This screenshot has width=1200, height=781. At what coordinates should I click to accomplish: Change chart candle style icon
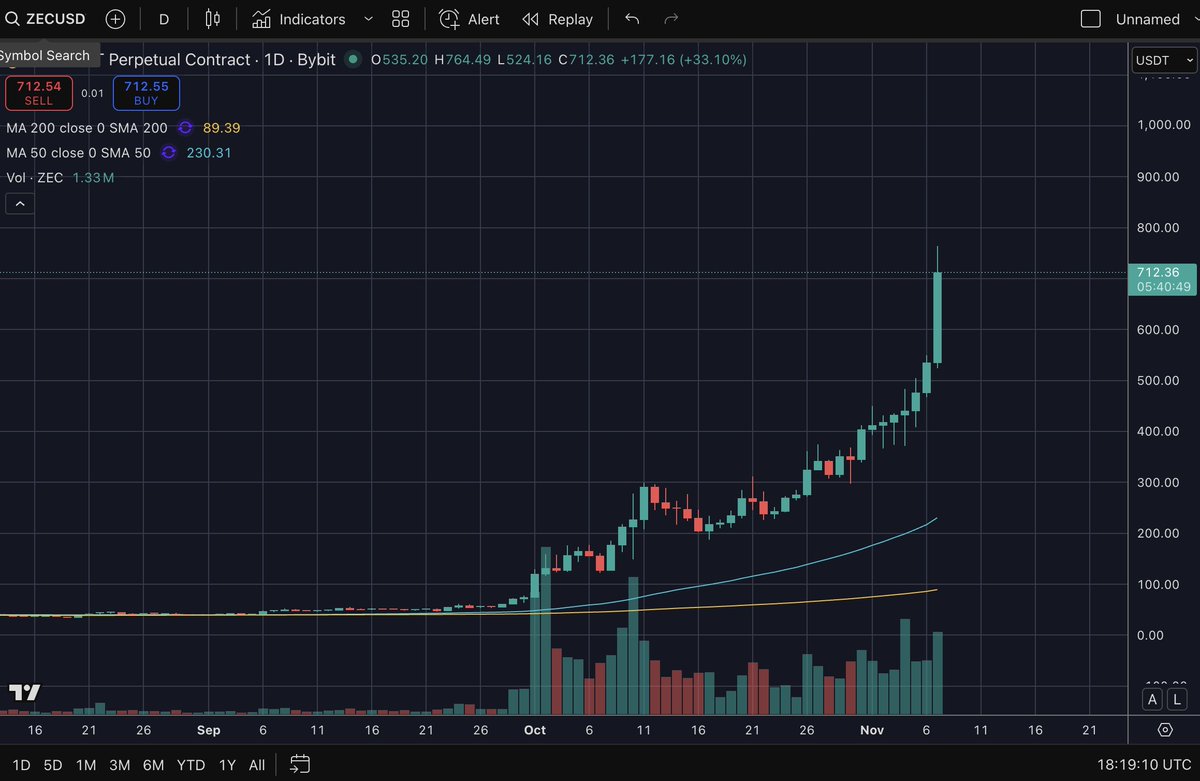coord(212,19)
